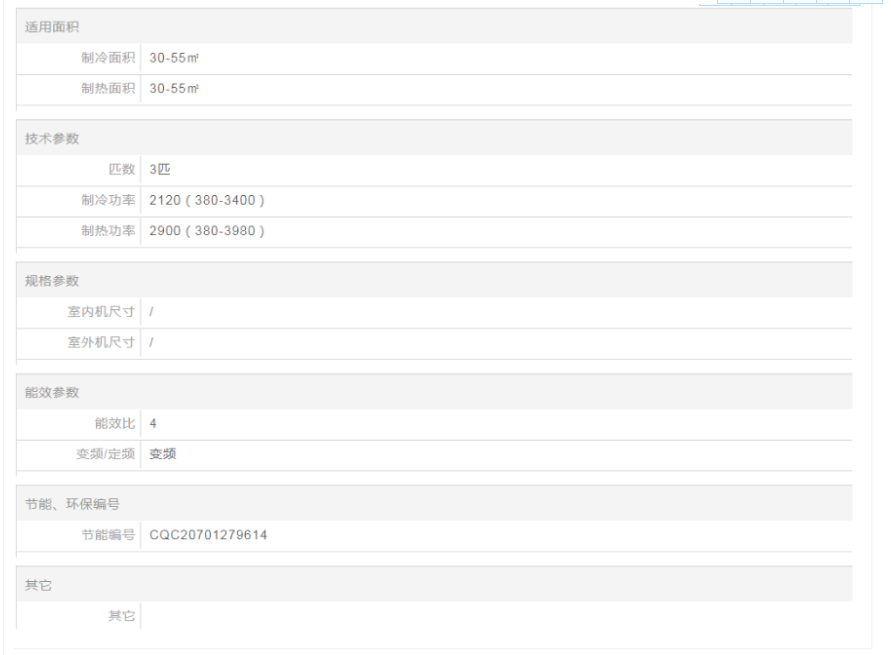This screenshot has height=655, width=891.
Task: Click the 制冷功率 row label
Action: click(107, 201)
